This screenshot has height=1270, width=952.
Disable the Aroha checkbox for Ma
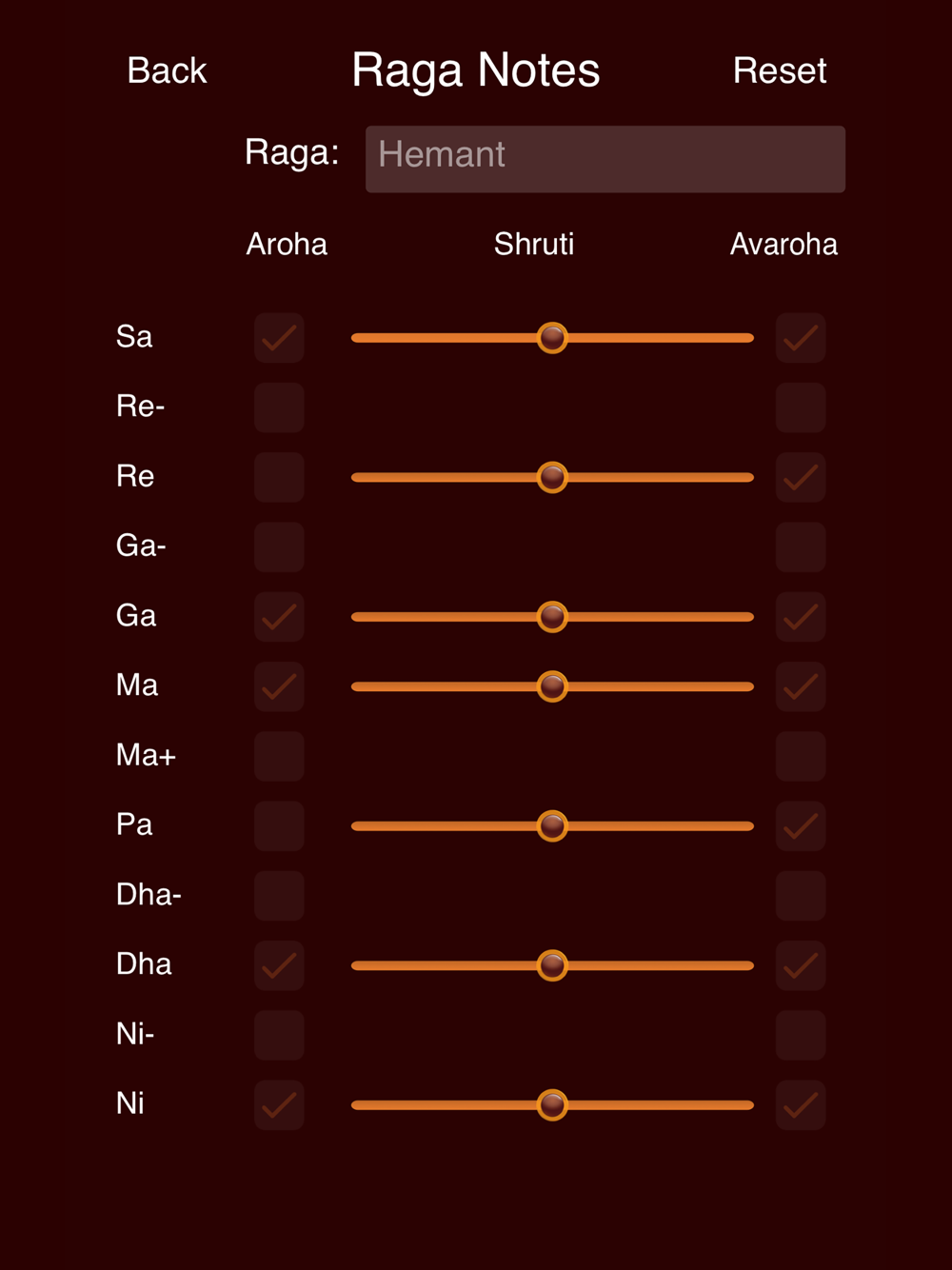coord(279,686)
